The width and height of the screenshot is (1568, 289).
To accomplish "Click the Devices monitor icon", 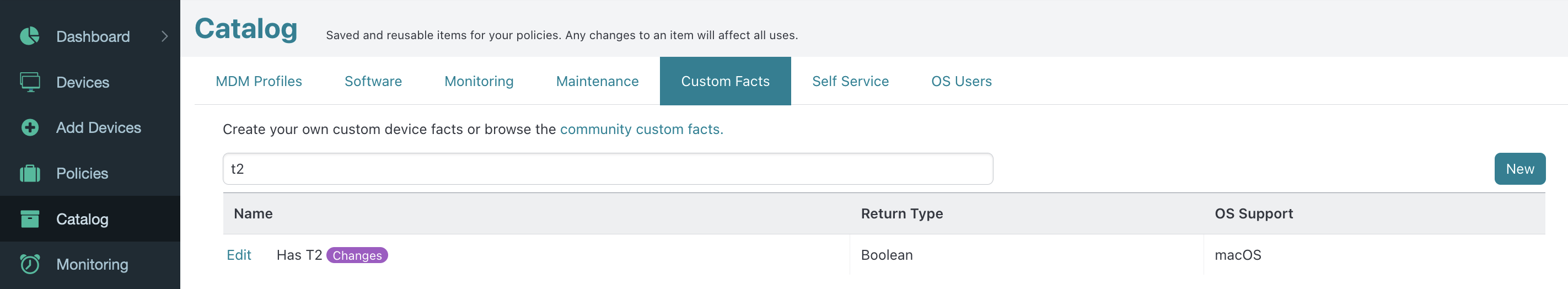I will pos(30,82).
